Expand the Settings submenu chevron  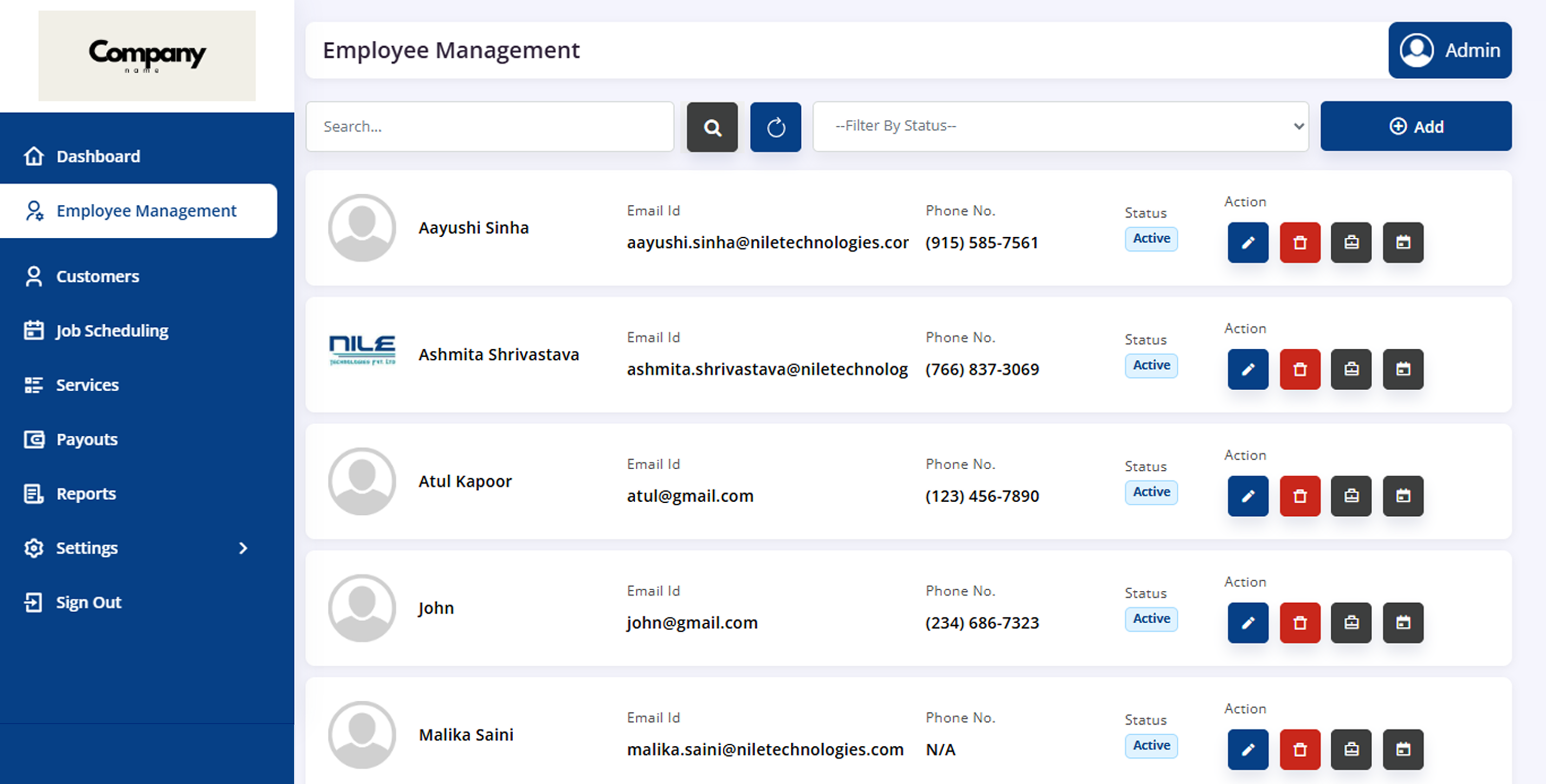(x=243, y=548)
